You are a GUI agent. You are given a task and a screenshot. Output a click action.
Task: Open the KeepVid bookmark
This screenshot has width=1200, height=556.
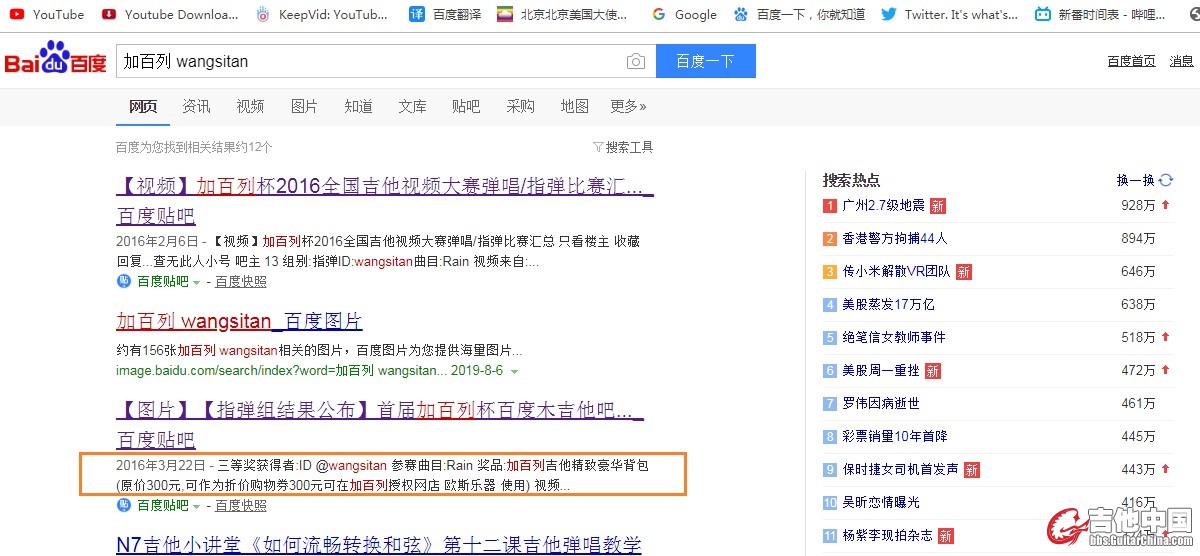tap(322, 14)
